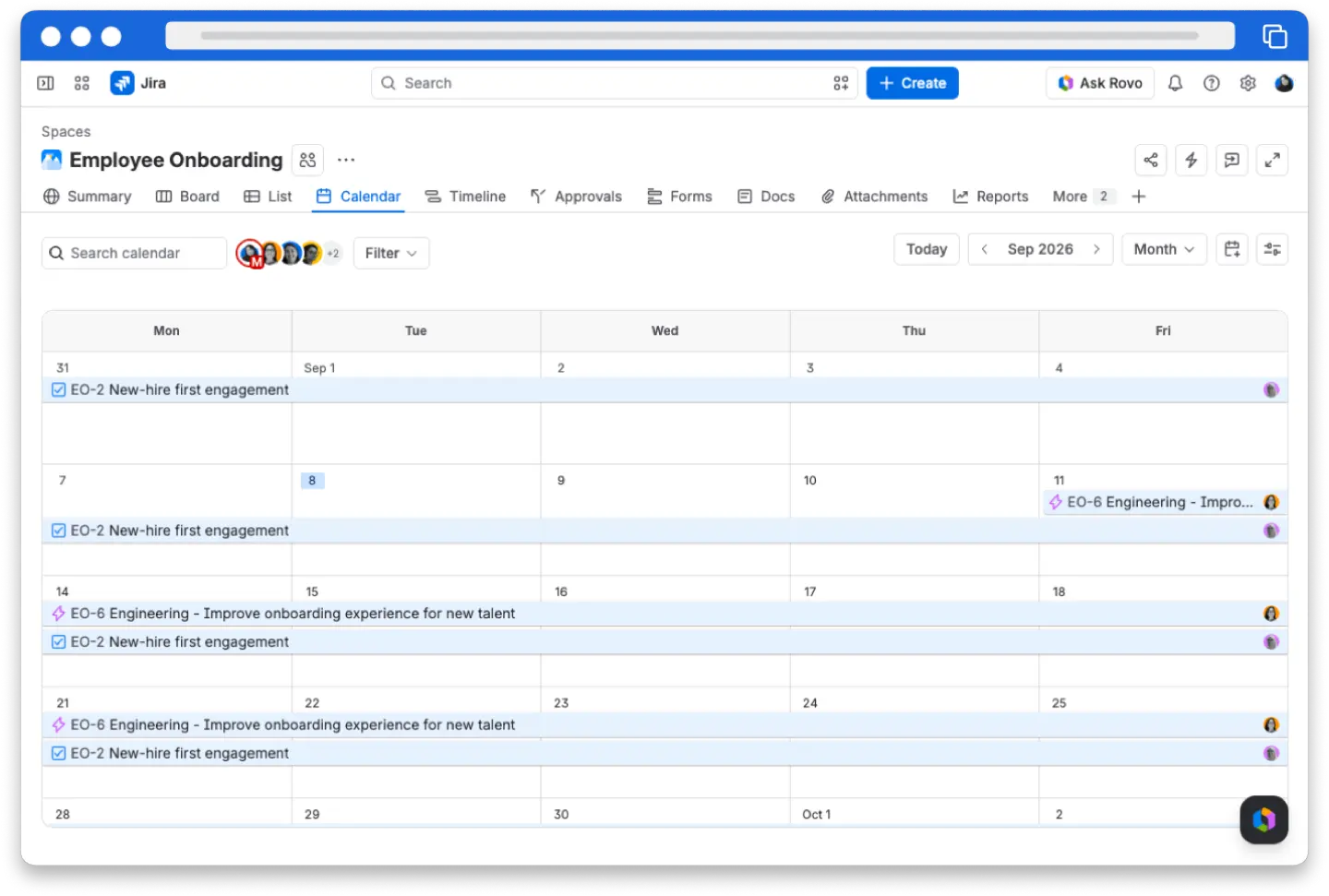Viewport: 1329px width, 896px height.
Task: Open the Reports tab
Action: pos(990,197)
